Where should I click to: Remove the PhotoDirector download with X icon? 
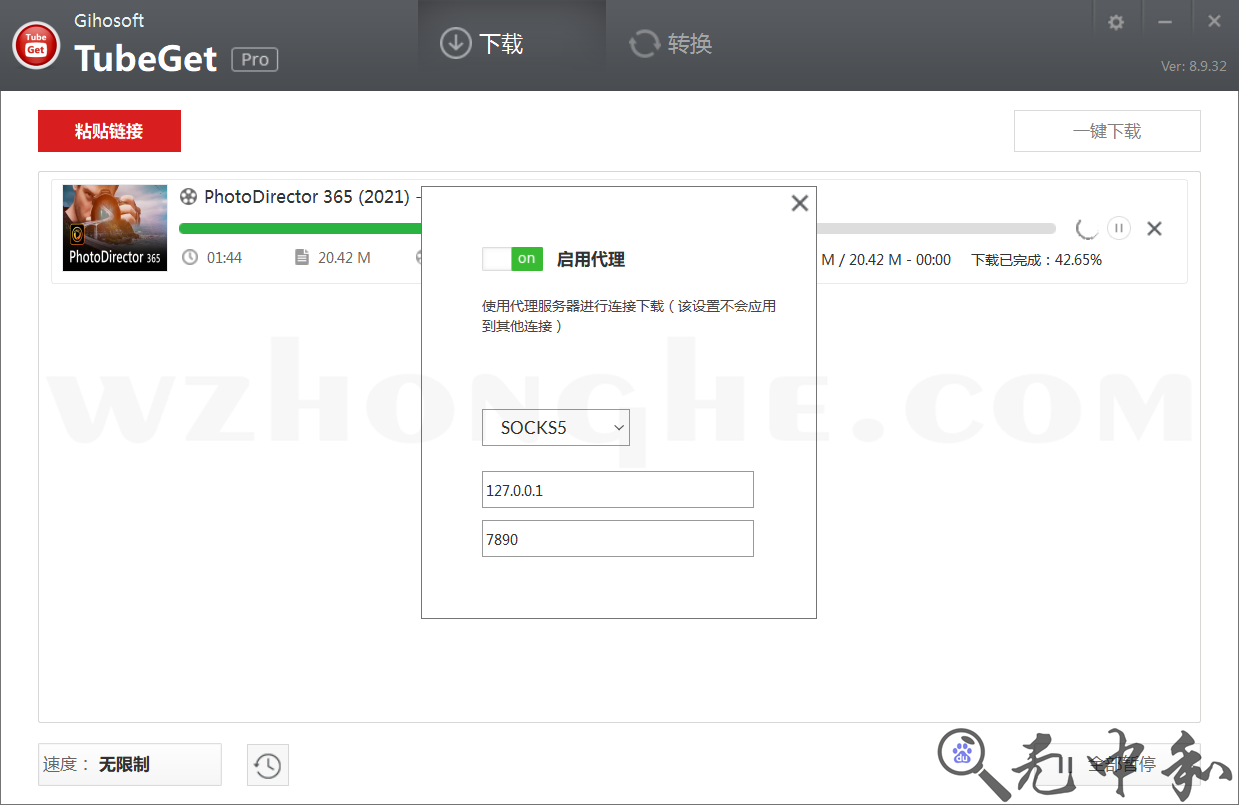pyautogui.click(x=1154, y=229)
